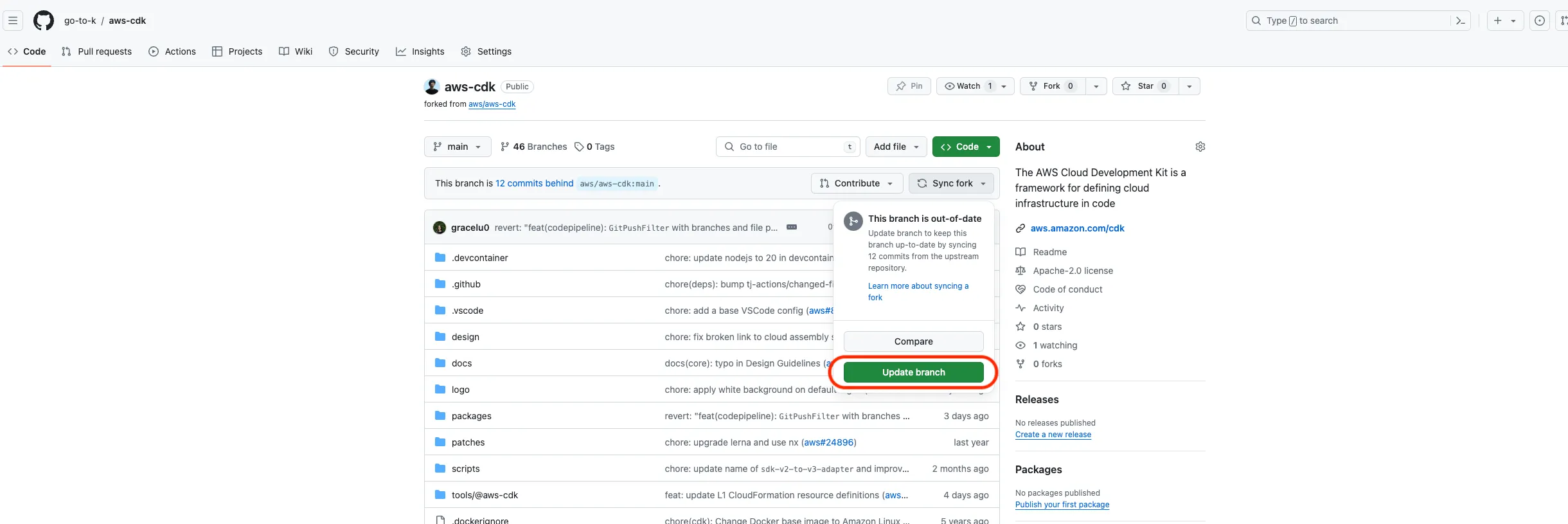Open the docs folder
The image size is (1568, 524).
click(x=461, y=363)
